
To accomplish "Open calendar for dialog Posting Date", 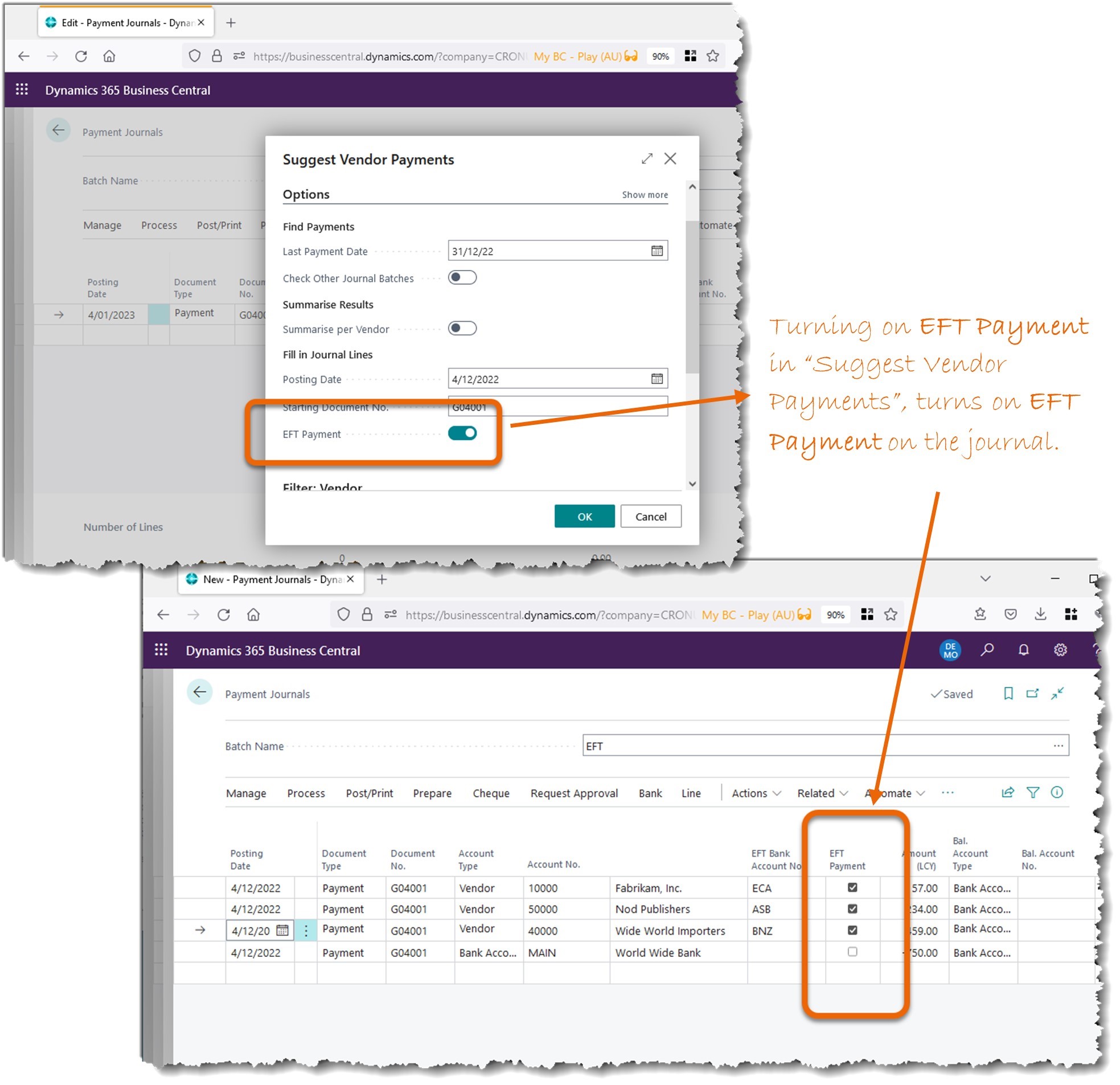I will click(657, 379).
